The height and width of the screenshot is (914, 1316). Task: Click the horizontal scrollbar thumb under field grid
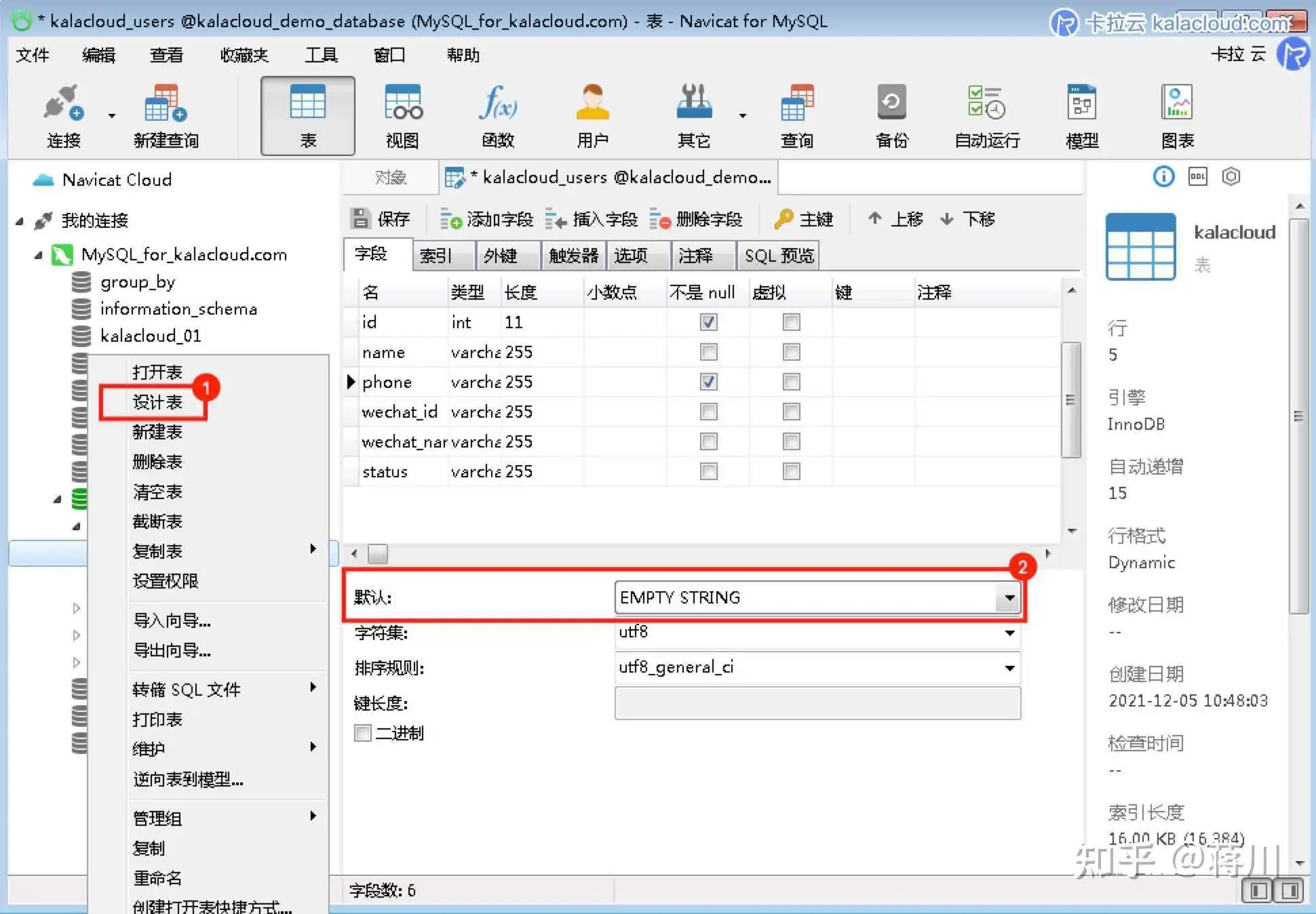point(378,554)
